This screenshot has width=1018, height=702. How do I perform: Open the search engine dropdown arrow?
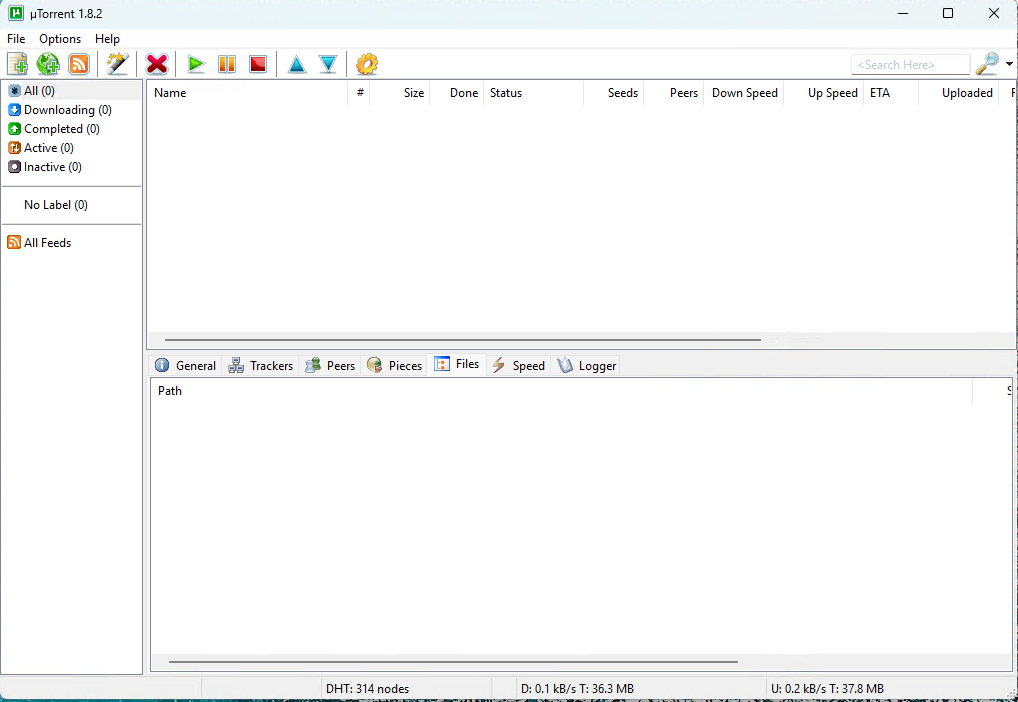1009,64
